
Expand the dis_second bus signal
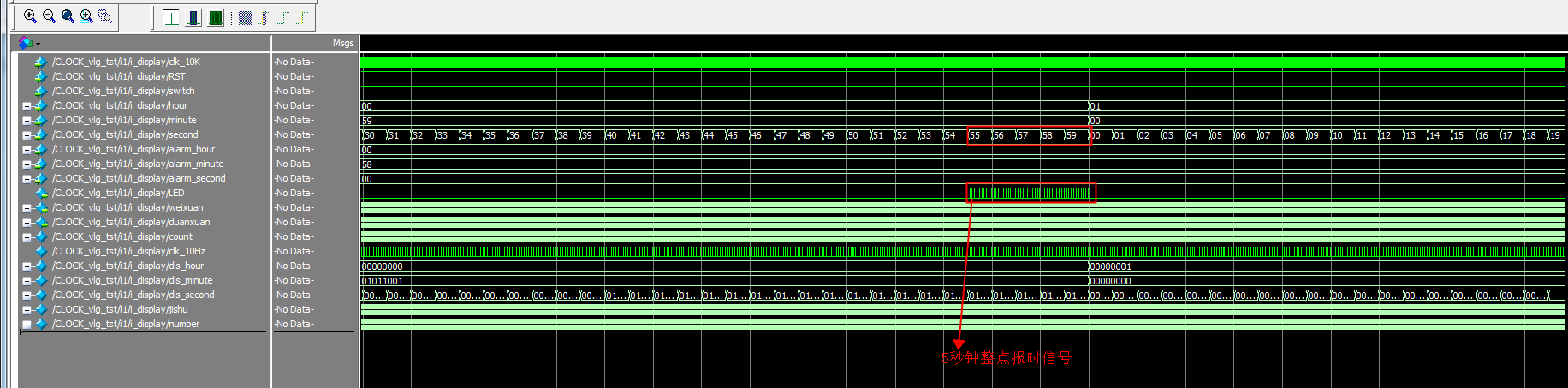coord(27,295)
